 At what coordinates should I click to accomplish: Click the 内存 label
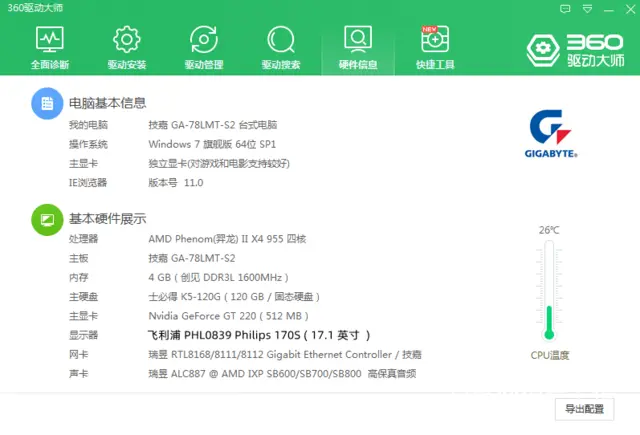(x=79, y=277)
